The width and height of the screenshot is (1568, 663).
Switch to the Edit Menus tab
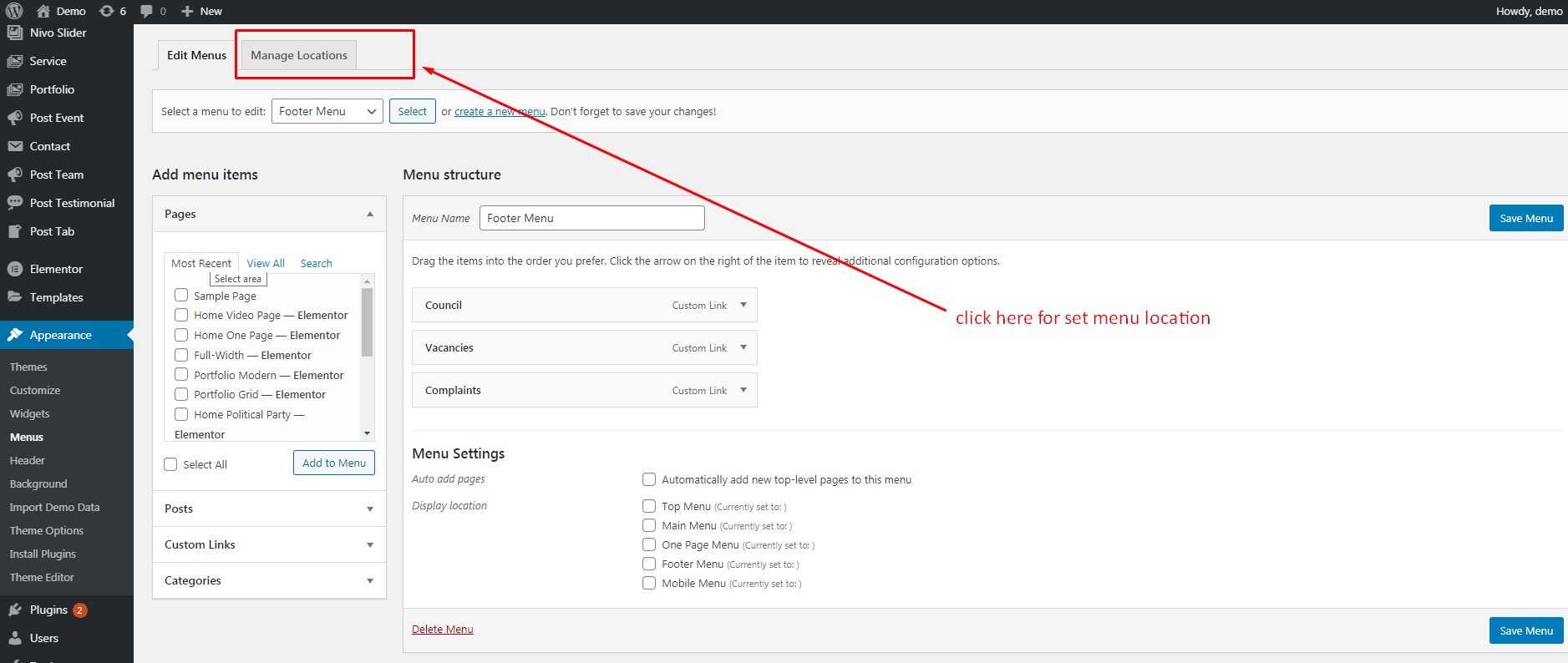pos(196,55)
